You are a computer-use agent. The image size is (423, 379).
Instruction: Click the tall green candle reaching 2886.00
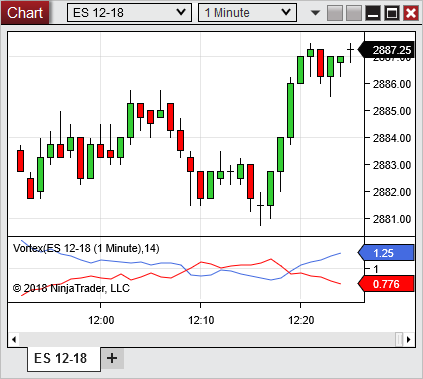290,110
